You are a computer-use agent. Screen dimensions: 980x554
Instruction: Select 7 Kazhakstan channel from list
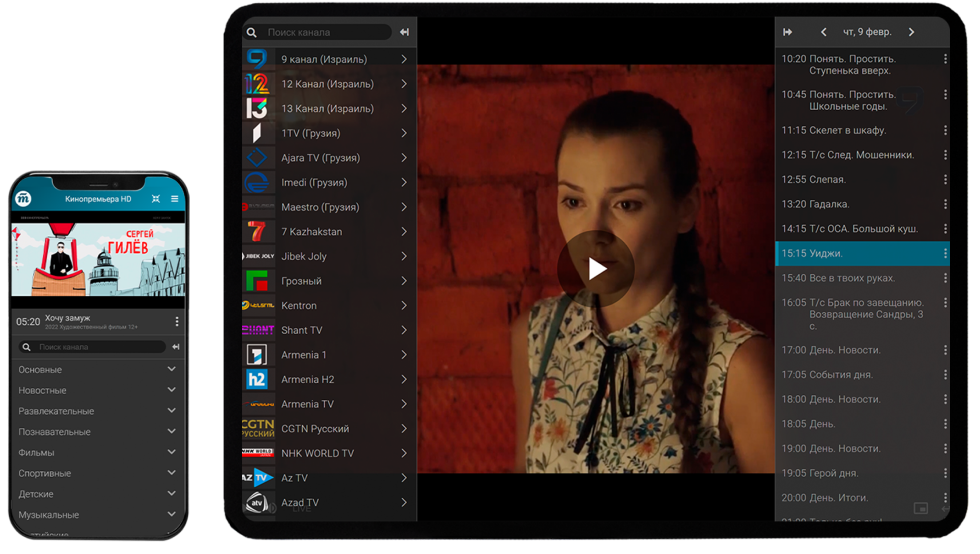[328, 232]
